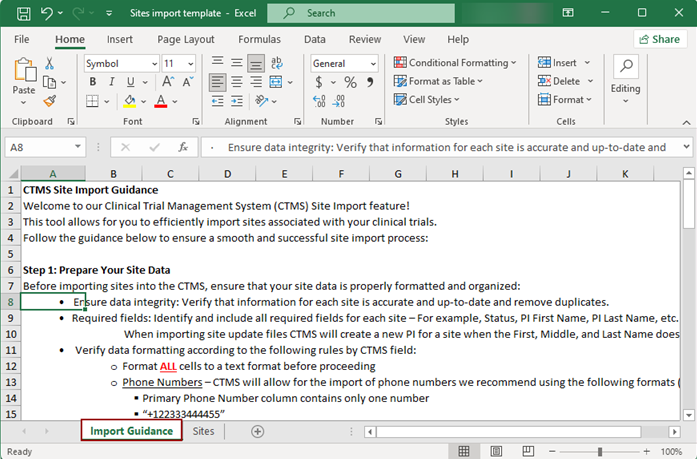Screen dimensions: 697x459
Task: Apply percent style to the cell
Action: click(x=349, y=82)
